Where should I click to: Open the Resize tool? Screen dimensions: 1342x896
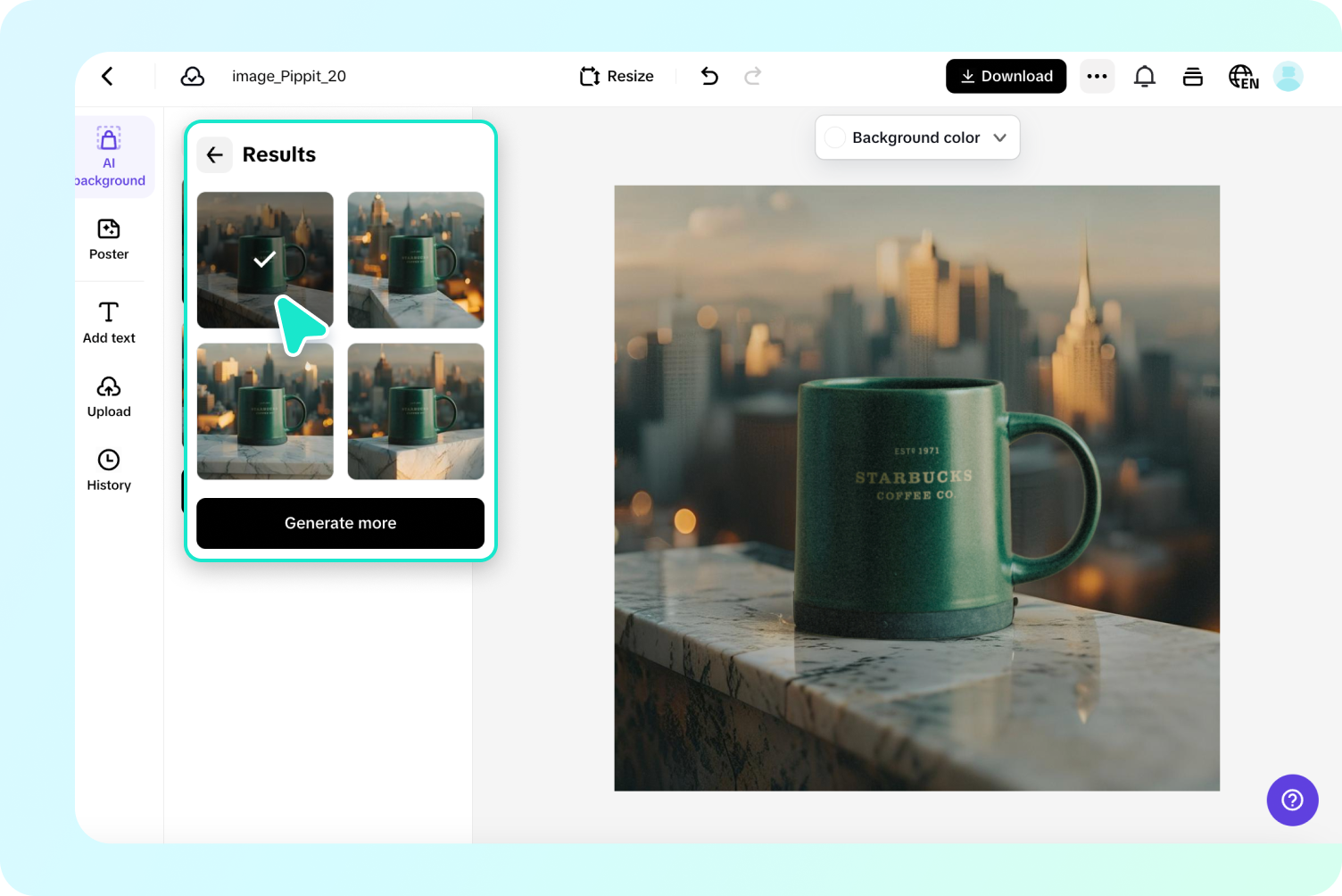click(617, 77)
